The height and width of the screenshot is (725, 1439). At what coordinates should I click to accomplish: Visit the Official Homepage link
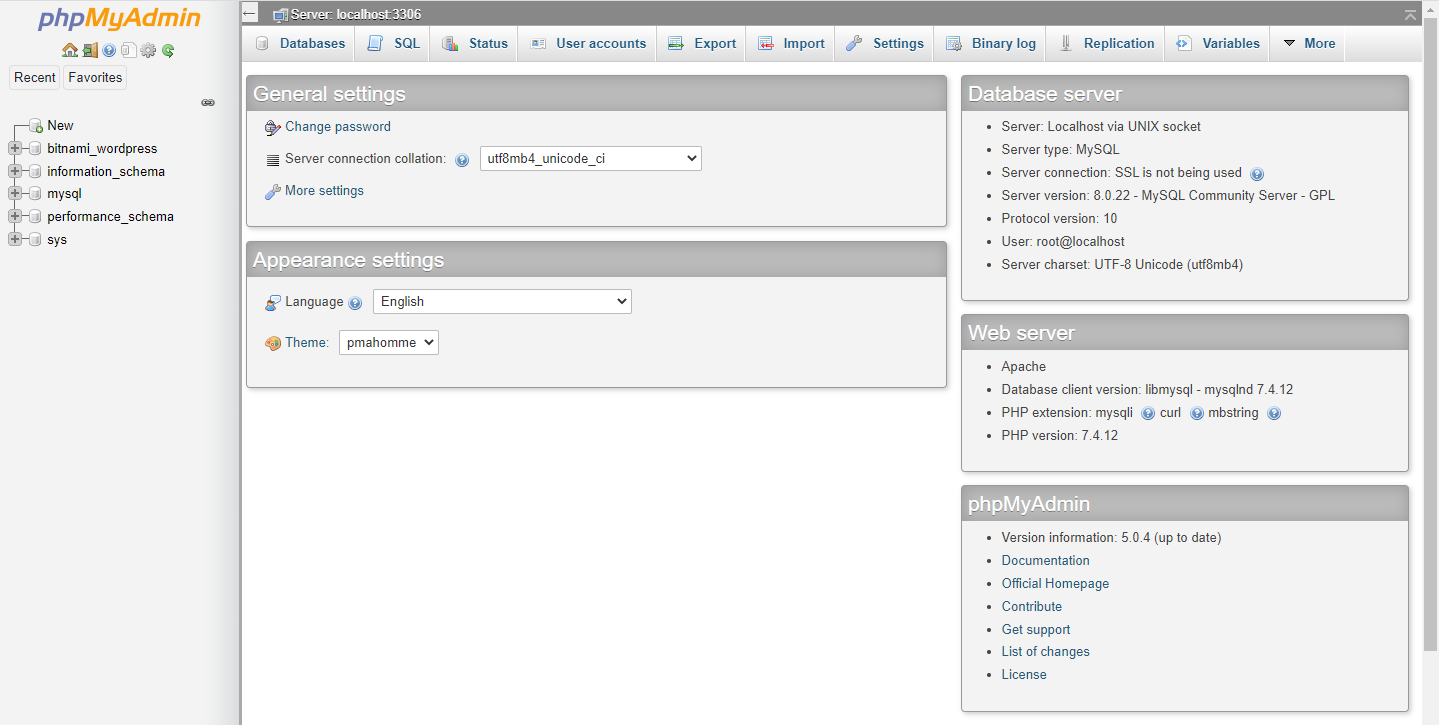(x=1055, y=584)
